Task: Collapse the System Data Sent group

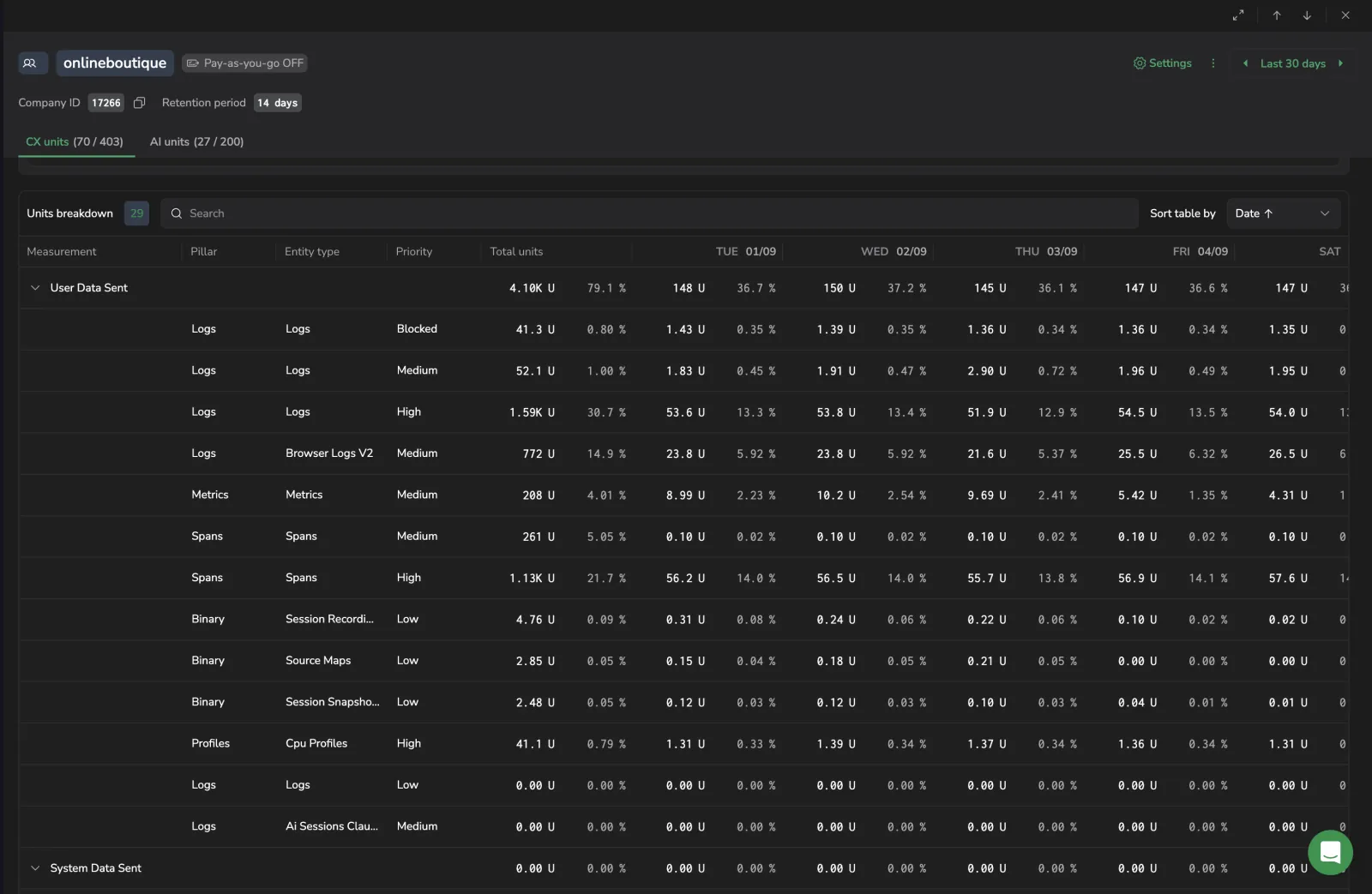Action: (x=35, y=868)
